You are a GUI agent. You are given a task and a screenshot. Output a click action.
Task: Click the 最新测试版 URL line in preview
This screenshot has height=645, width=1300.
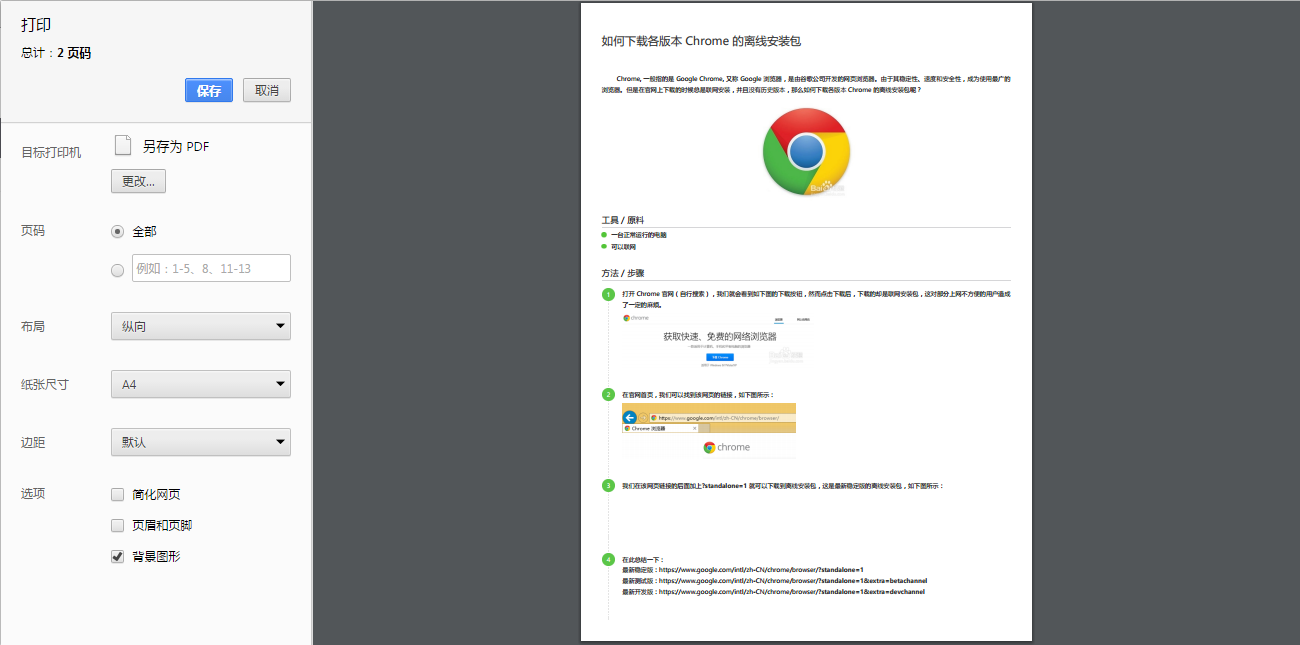pyautogui.click(x=775, y=581)
